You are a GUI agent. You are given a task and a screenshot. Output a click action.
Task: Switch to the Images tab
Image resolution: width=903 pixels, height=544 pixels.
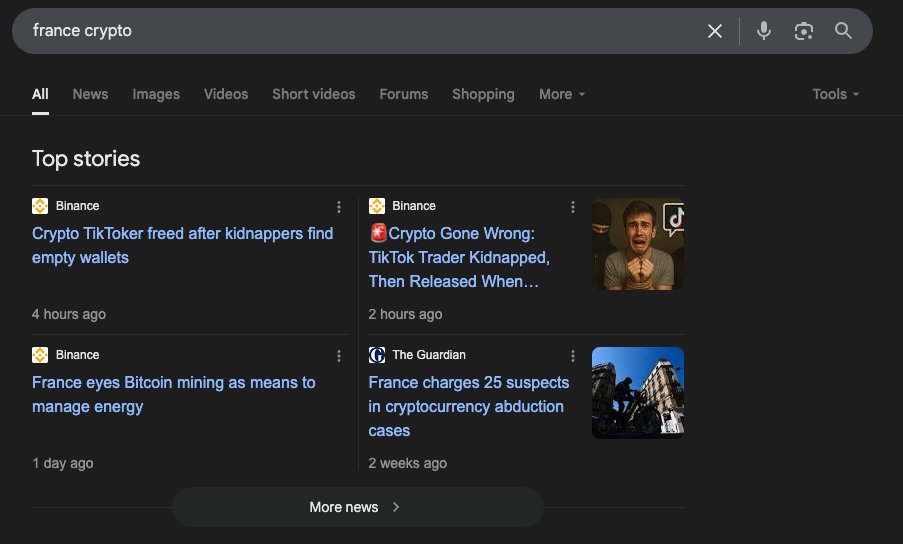(x=156, y=94)
